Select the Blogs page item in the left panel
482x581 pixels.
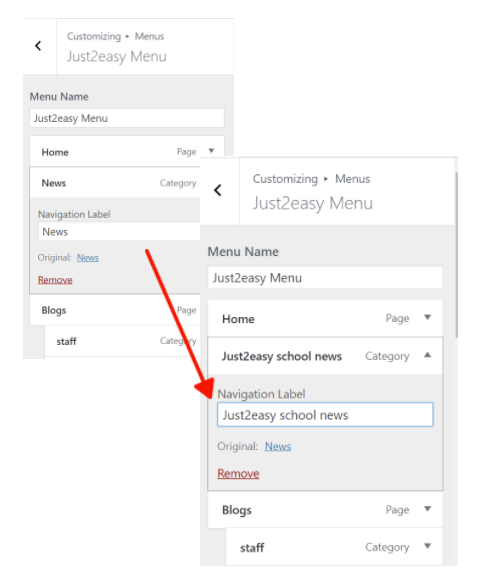point(115,310)
